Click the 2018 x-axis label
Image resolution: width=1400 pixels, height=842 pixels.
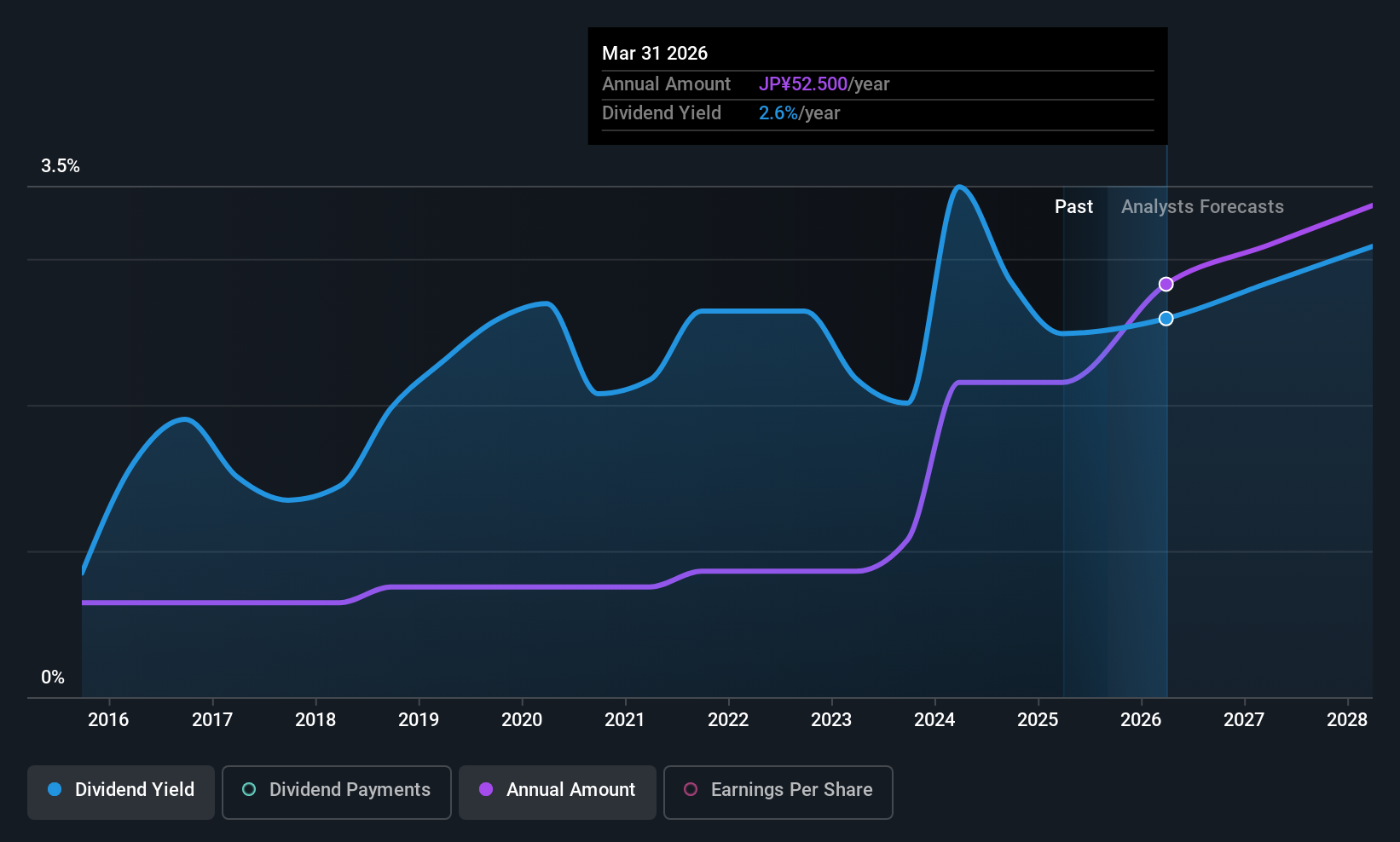pyautogui.click(x=315, y=720)
